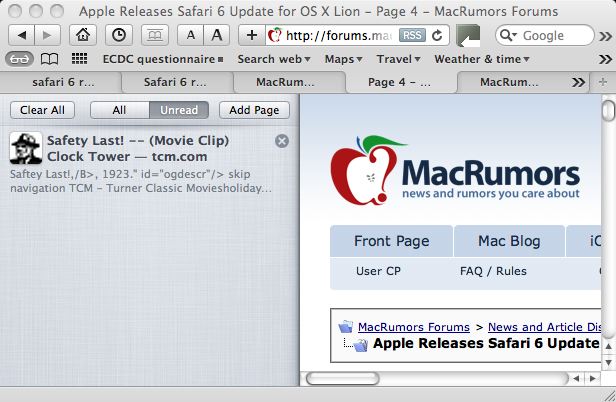Viewport: 616px width, 402px height.
Task: Click the URL address field
Action: coord(340,36)
